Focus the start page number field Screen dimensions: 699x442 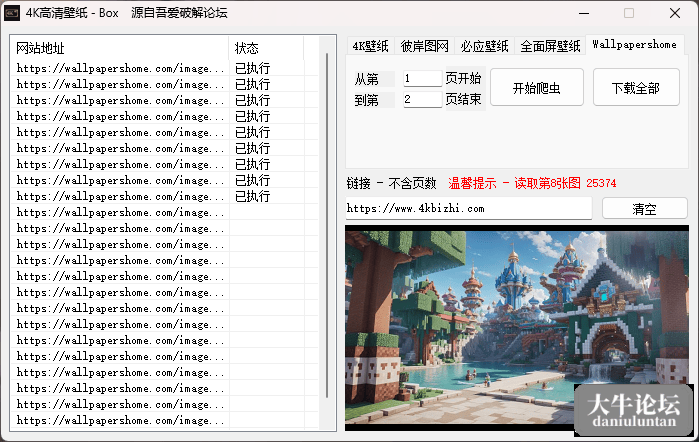tap(422, 78)
